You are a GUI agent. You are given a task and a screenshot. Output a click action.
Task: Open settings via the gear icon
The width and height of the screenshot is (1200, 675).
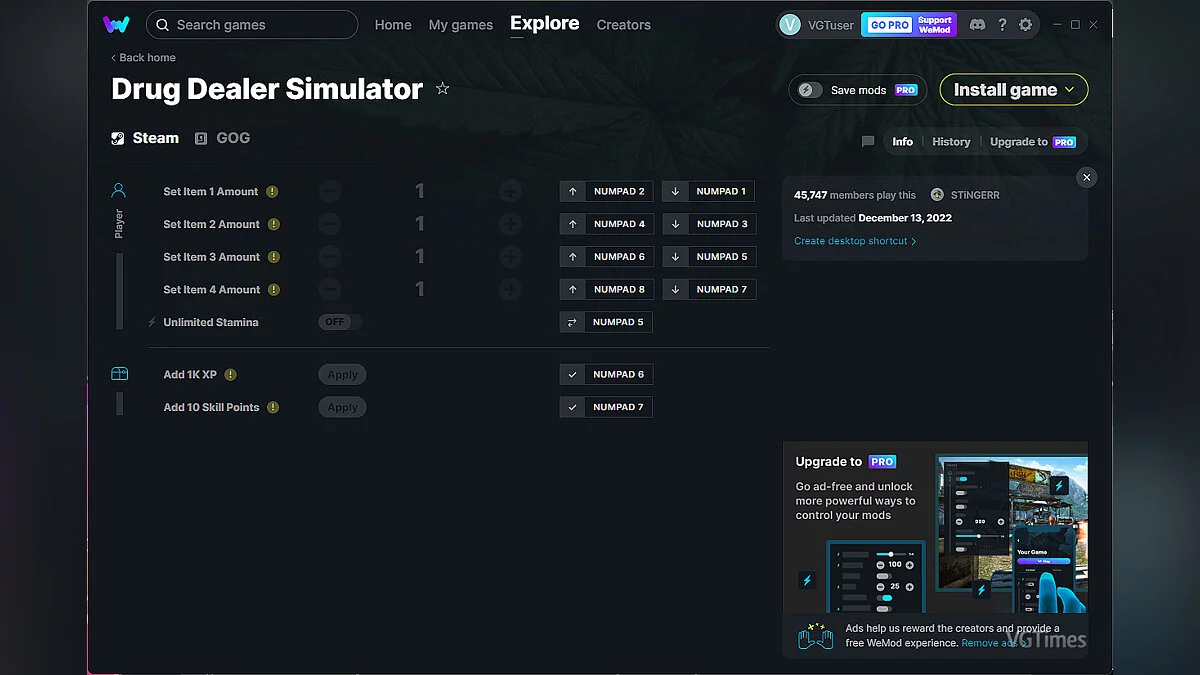click(x=1025, y=25)
